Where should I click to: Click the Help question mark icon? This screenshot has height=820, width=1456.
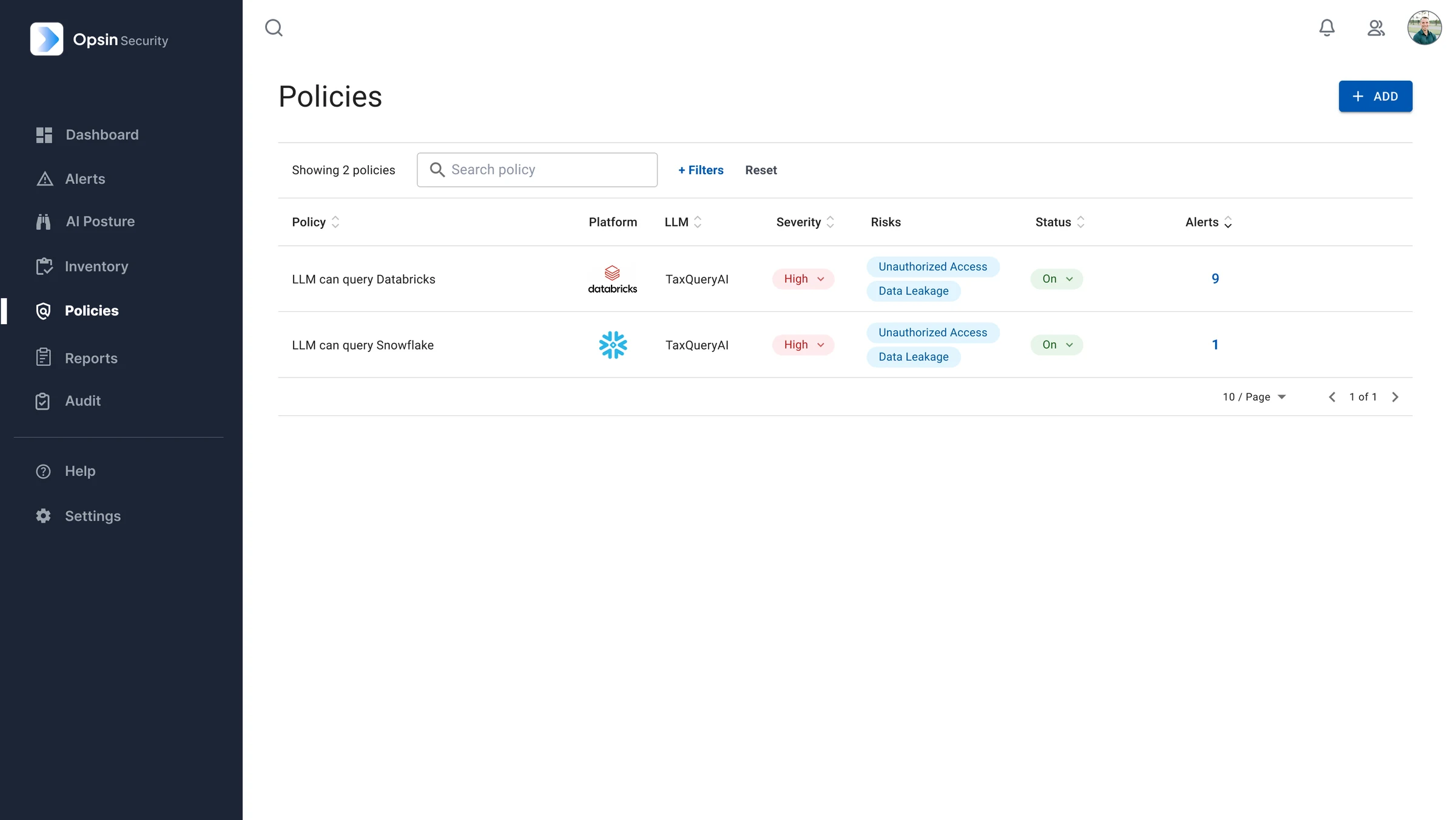43,471
